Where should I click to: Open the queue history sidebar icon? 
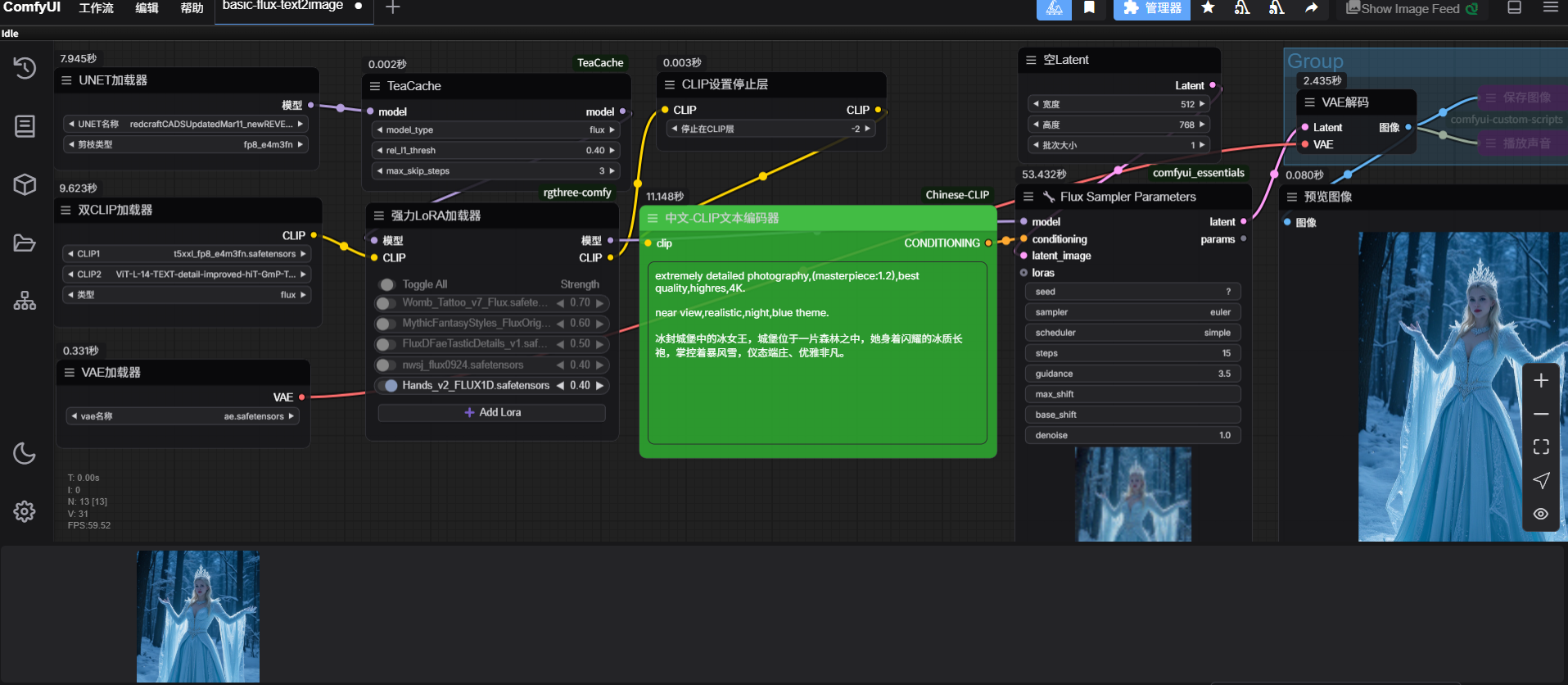[x=25, y=68]
